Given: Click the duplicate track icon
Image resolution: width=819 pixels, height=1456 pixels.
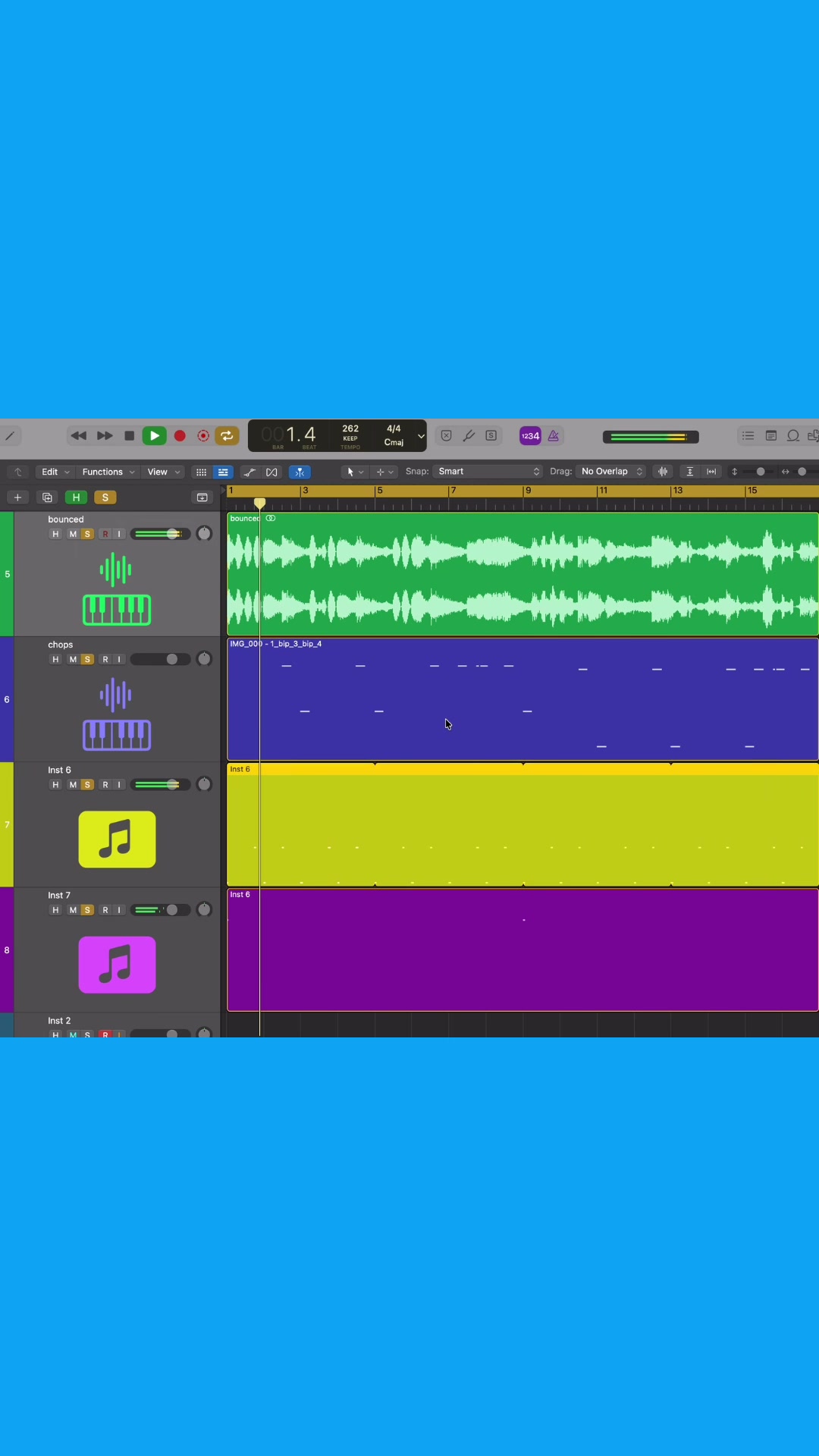Looking at the screenshot, I should (47, 497).
